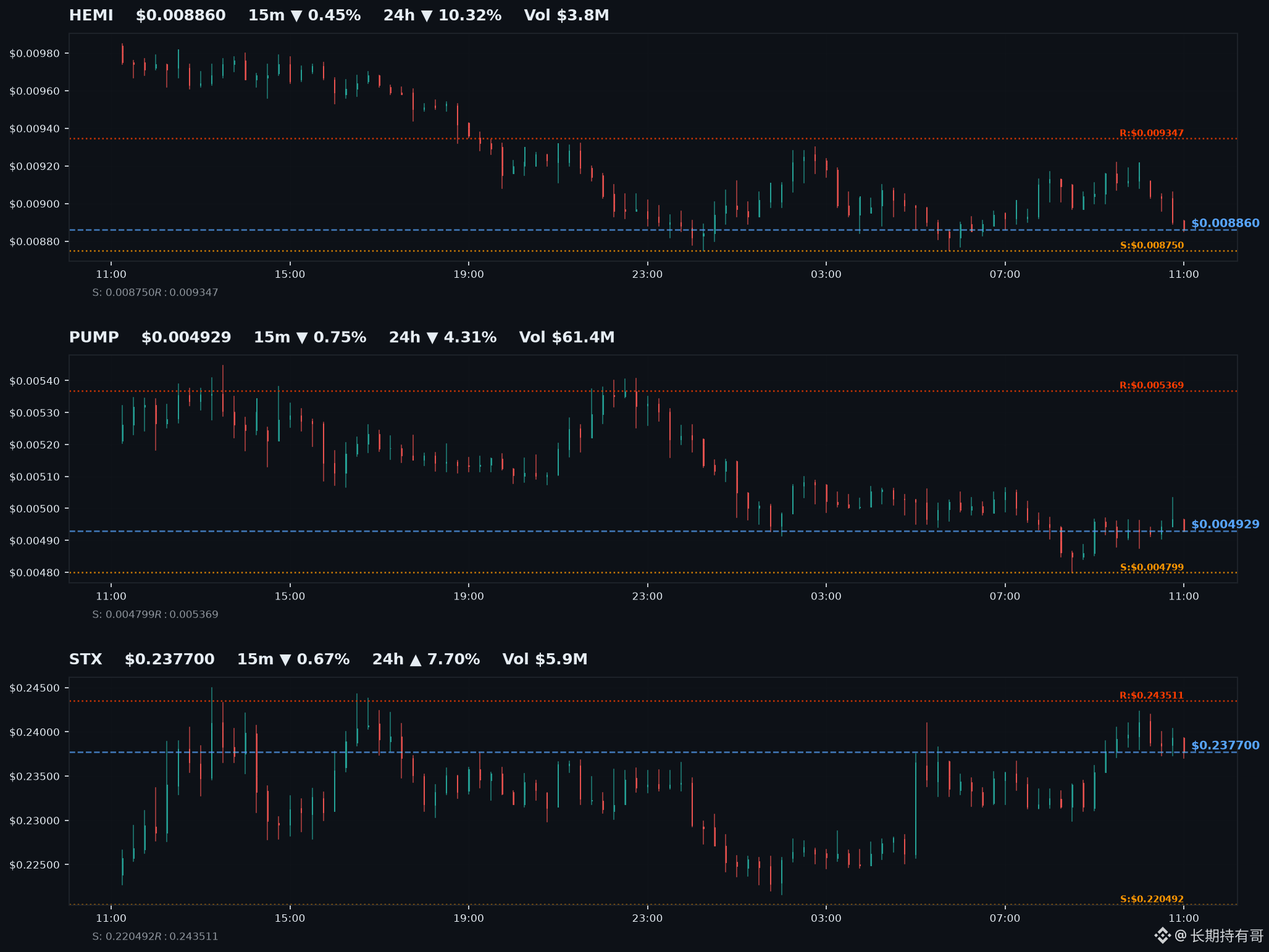Click the 07:00 tick on HEMI chart
1269x952 pixels.
pos(1005,274)
